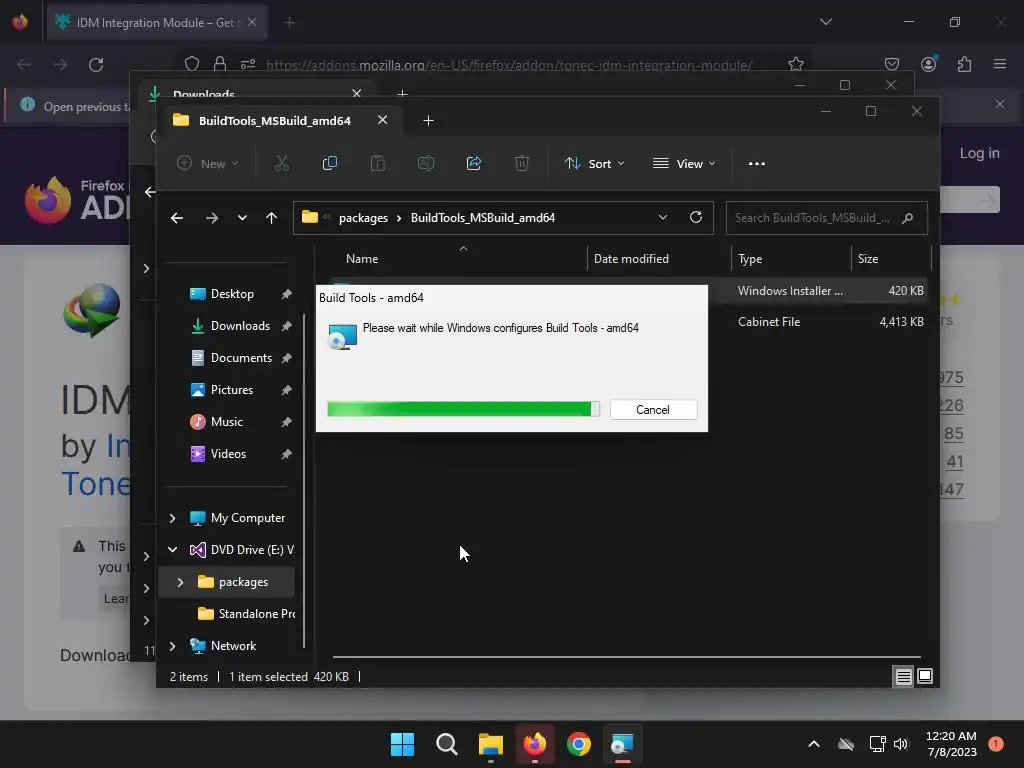1024x768 pixels.
Task: Select Network in navigation pane
Action: pos(233,646)
